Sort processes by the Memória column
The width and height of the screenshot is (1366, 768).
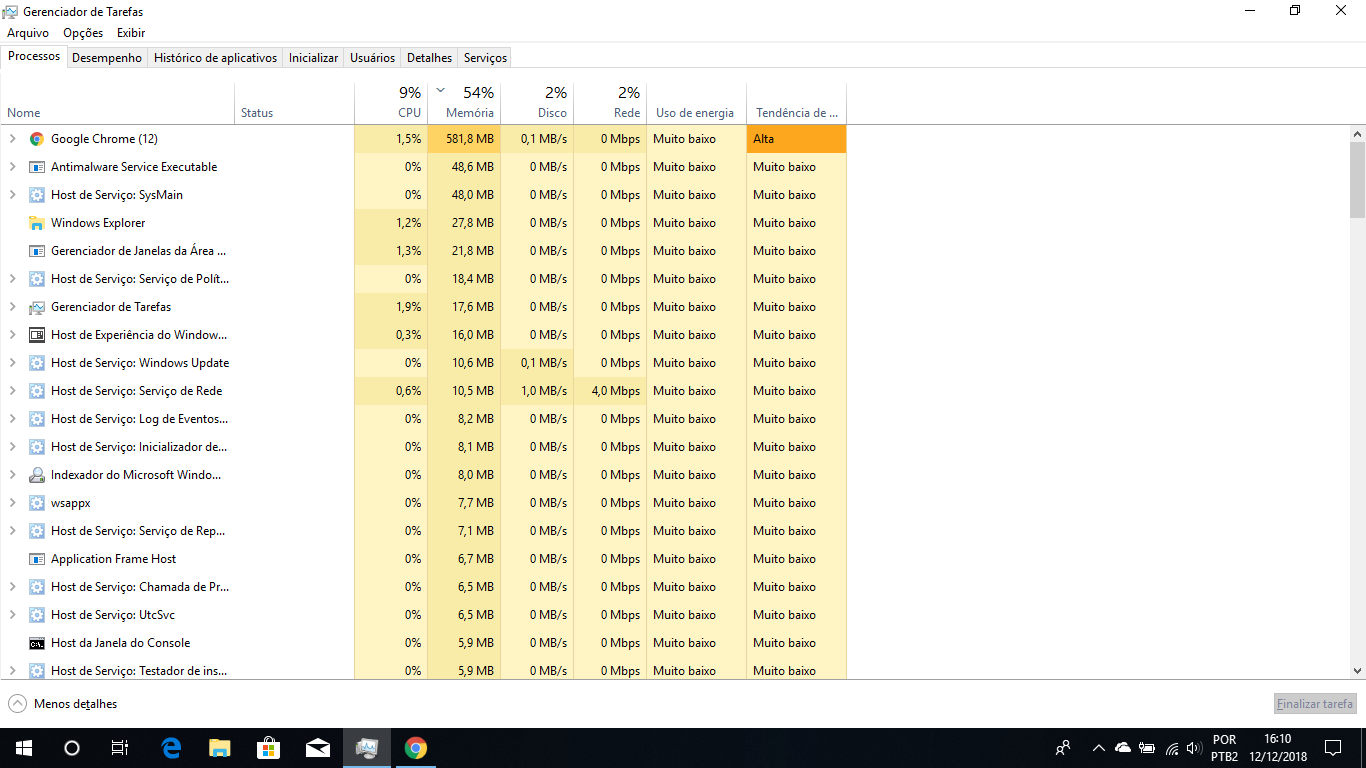[x=464, y=103]
